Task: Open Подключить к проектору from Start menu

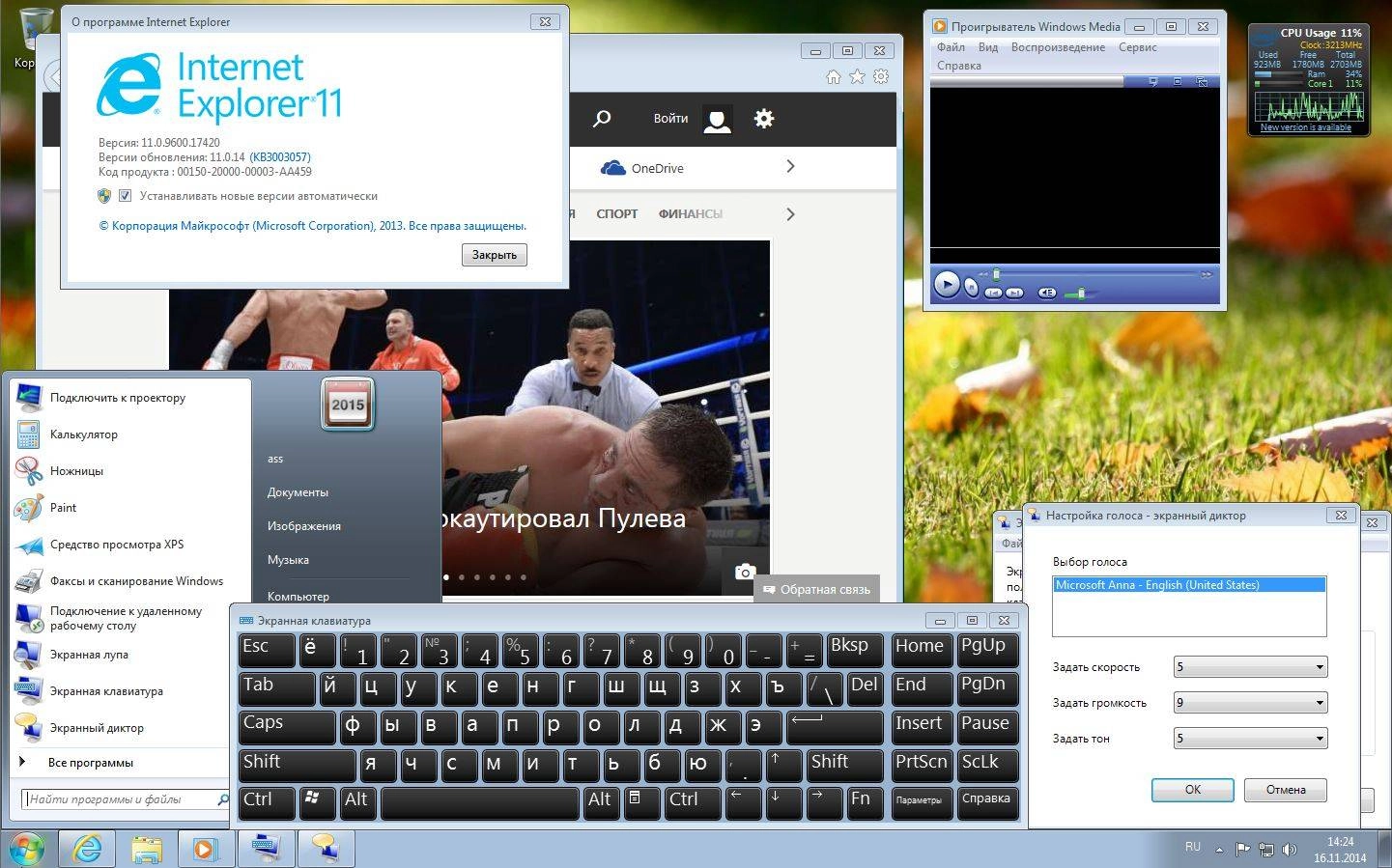Action: point(129,397)
